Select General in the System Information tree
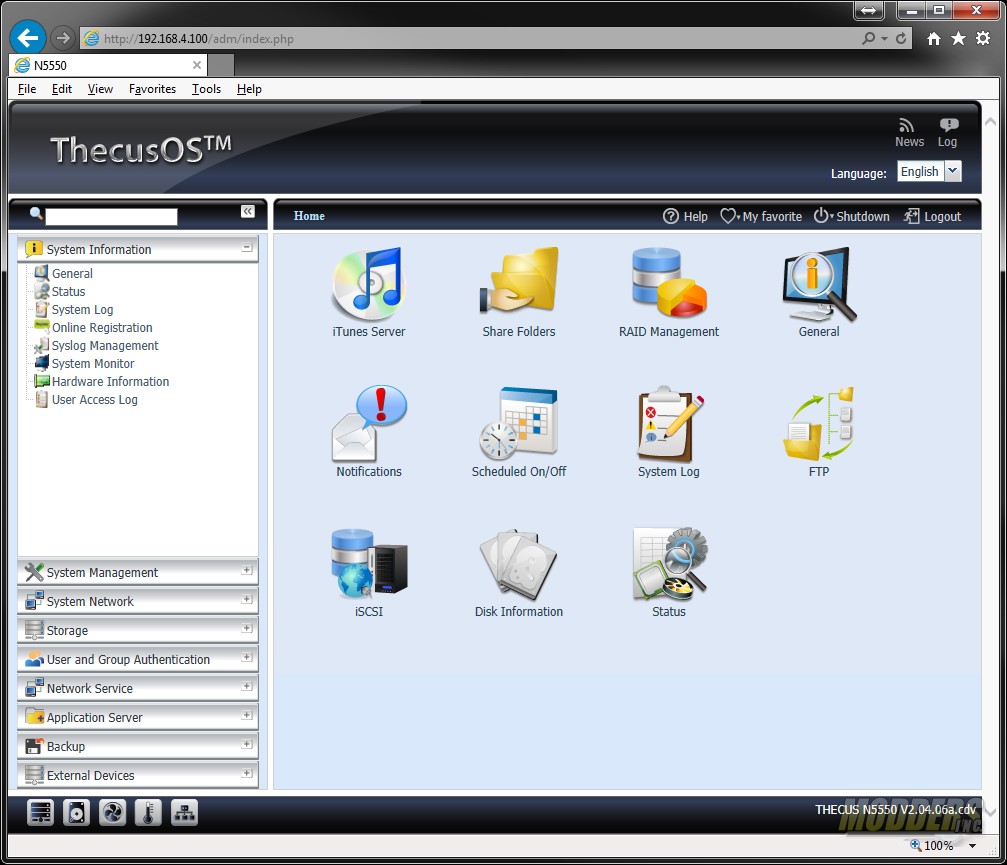1007x865 pixels. [72, 274]
